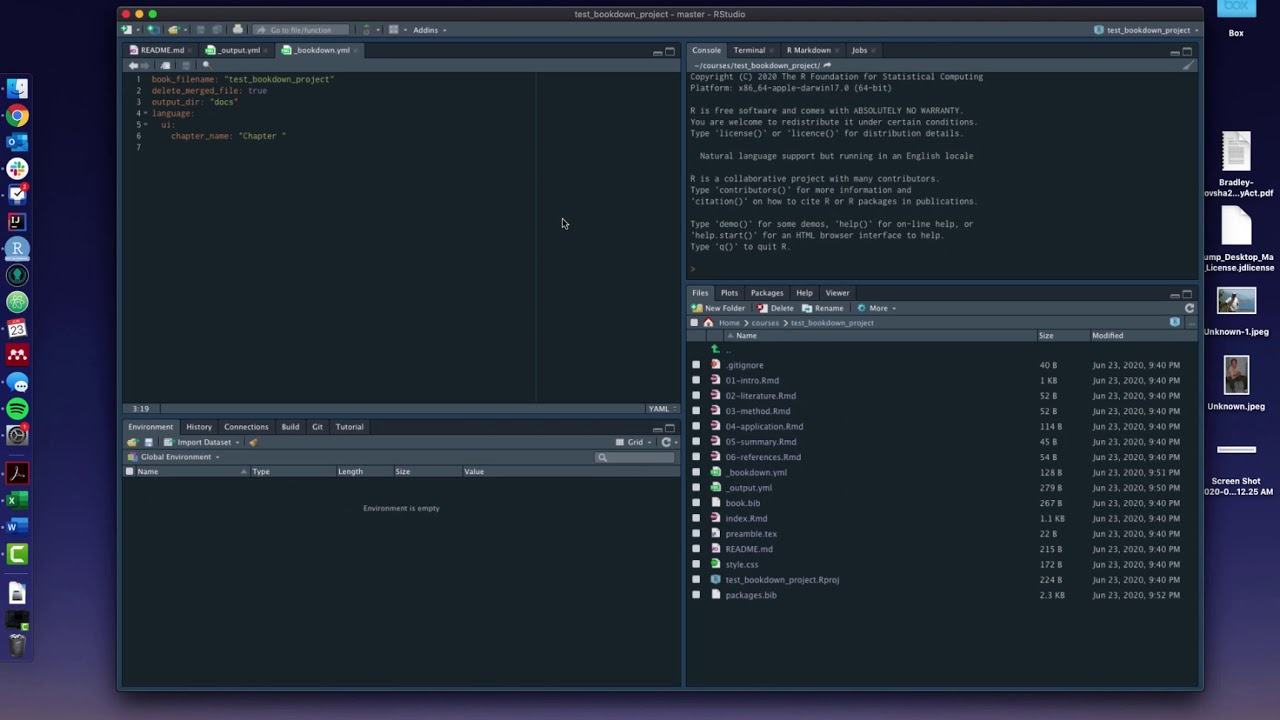Click the New Folder button

[719, 308]
